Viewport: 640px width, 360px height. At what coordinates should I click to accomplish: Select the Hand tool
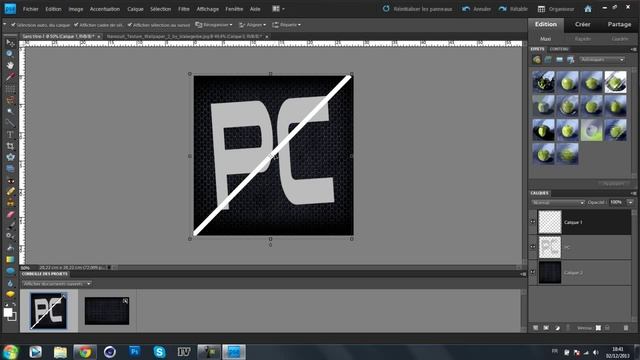pyautogui.click(x=10, y=65)
